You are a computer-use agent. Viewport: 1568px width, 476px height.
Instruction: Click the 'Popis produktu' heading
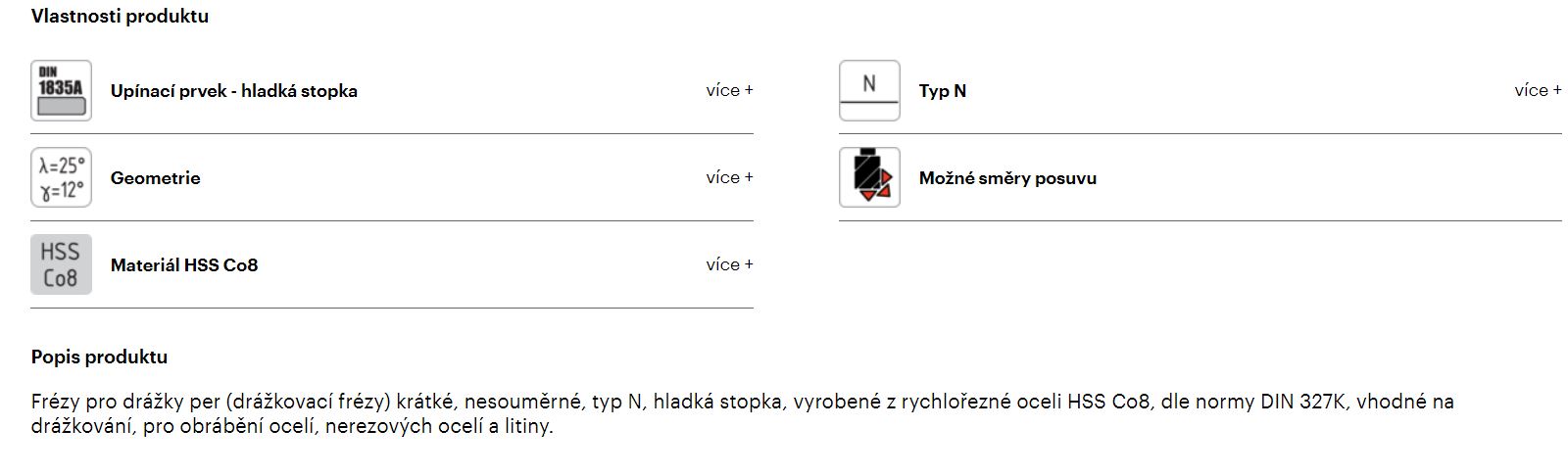pyautogui.click(x=99, y=357)
